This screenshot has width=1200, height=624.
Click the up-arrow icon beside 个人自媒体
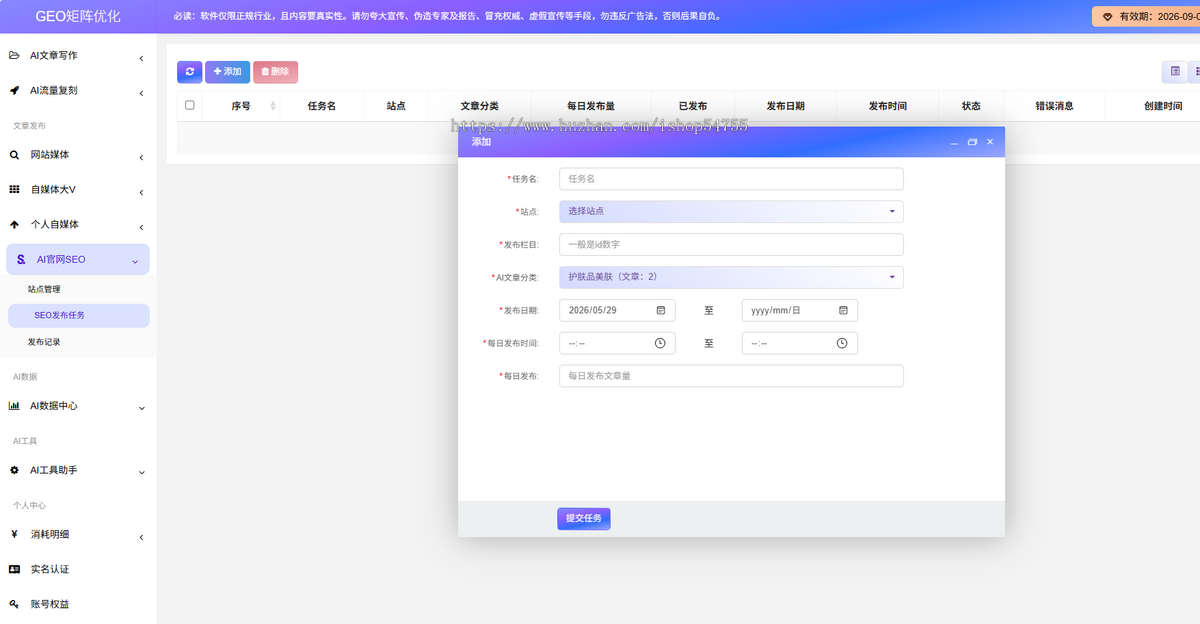coord(14,224)
